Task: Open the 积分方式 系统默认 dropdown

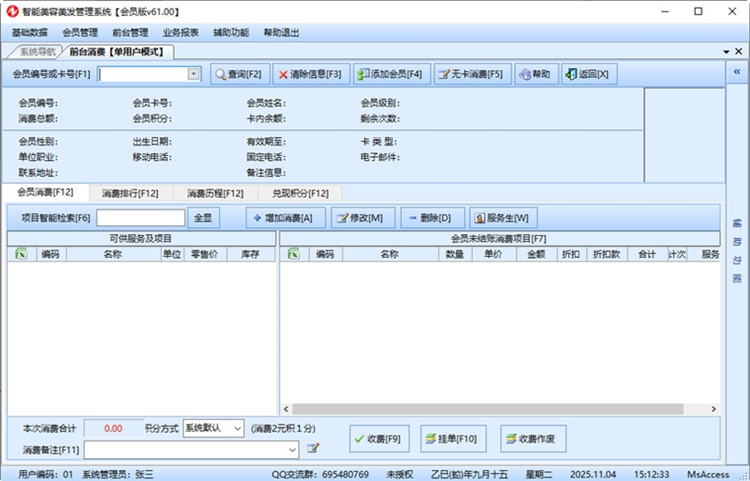Action: pos(213,428)
